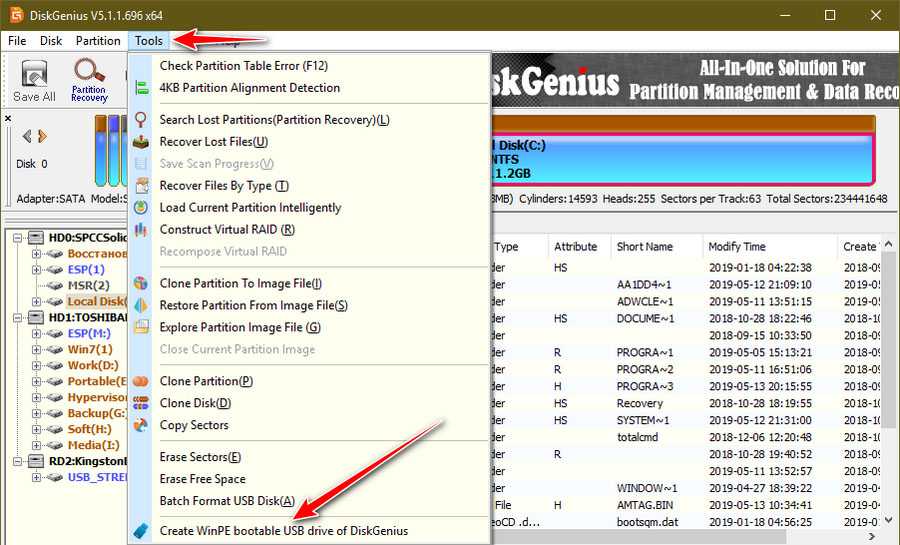Click the Copy Sectors menu icon
This screenshot has height=545, width=900.
tap(141, 425)
